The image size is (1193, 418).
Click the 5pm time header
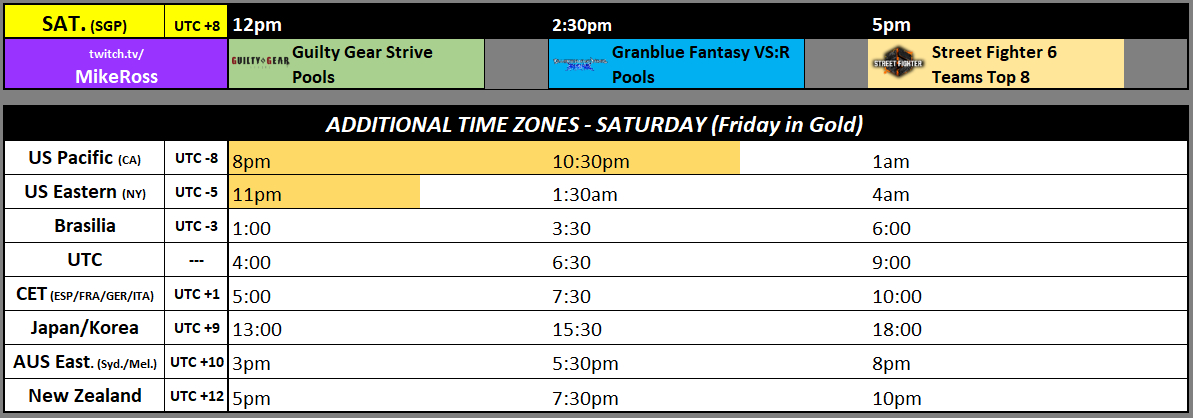(x=888, y=24)
